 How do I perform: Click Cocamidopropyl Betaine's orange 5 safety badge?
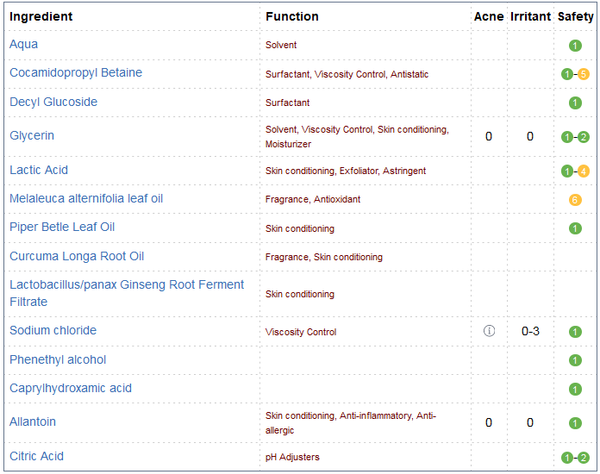[583, 74]
